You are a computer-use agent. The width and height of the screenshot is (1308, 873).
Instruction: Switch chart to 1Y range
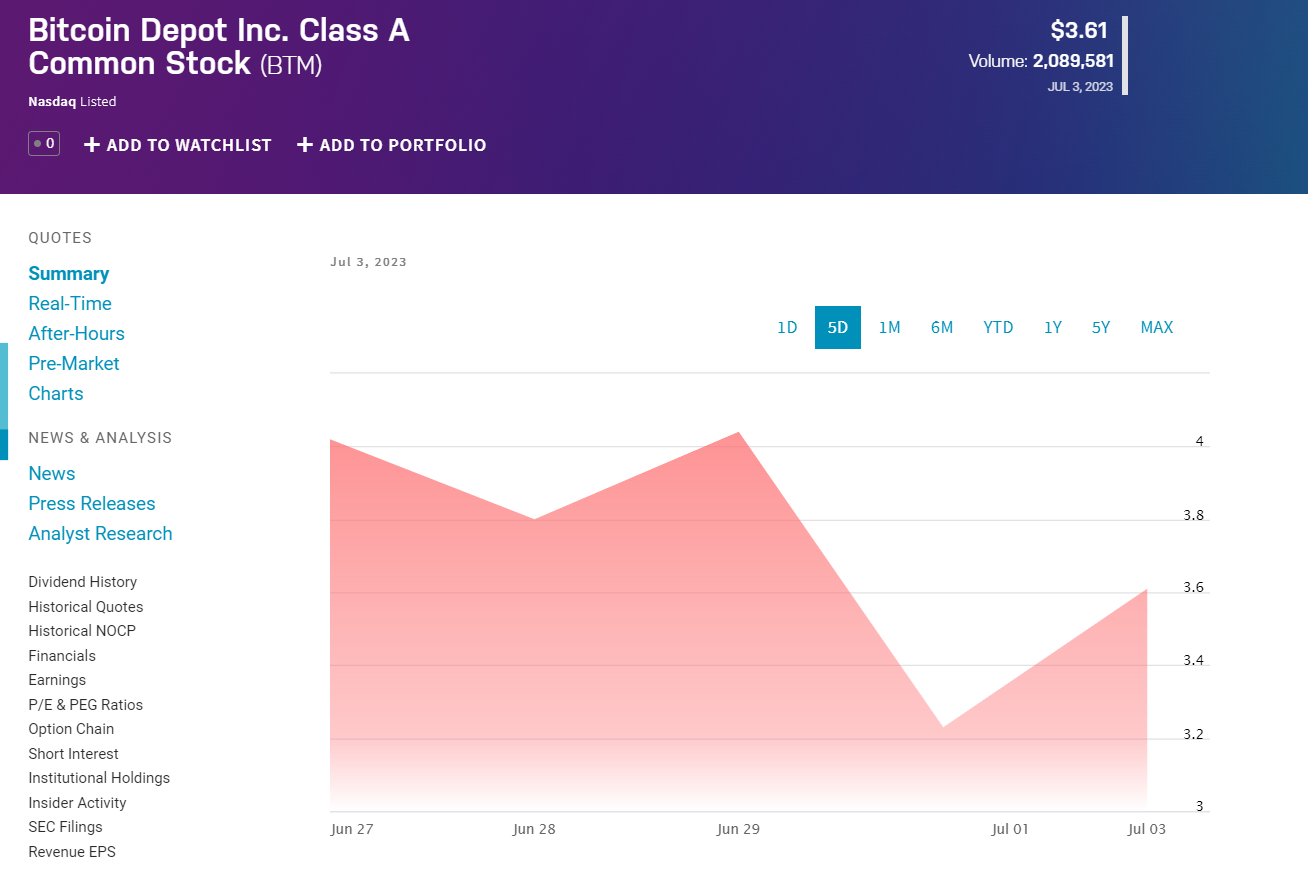pos(1053,328)
